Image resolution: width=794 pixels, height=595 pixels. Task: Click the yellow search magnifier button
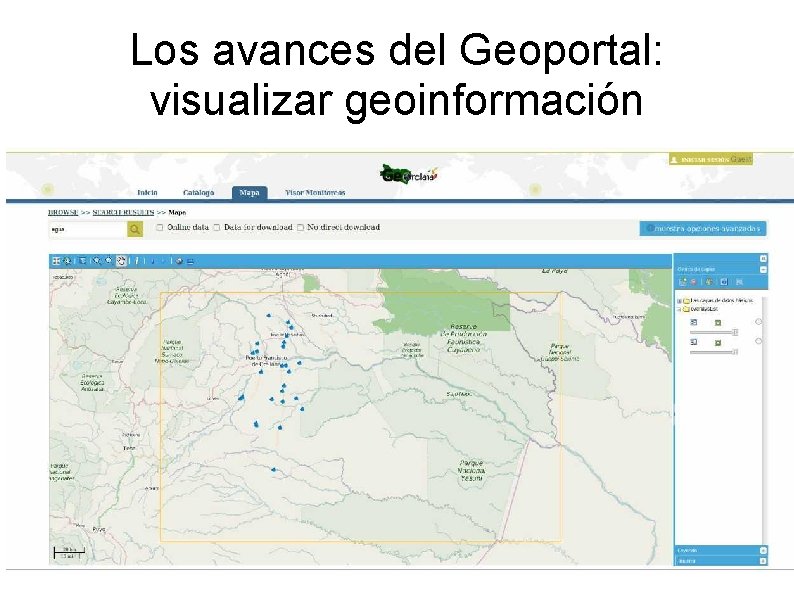pyautogui.click(x=135, y=229)
